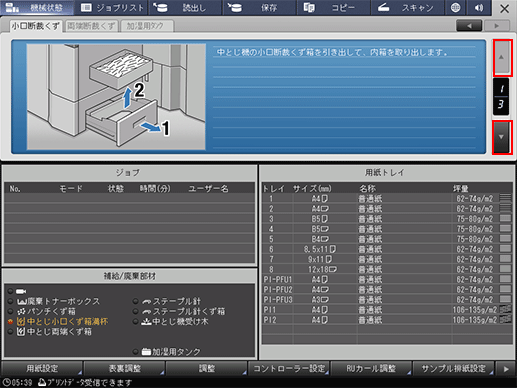This screenshot has height=388, width=517.
Task: Open the 読出し recall tab
Action: 185,8
